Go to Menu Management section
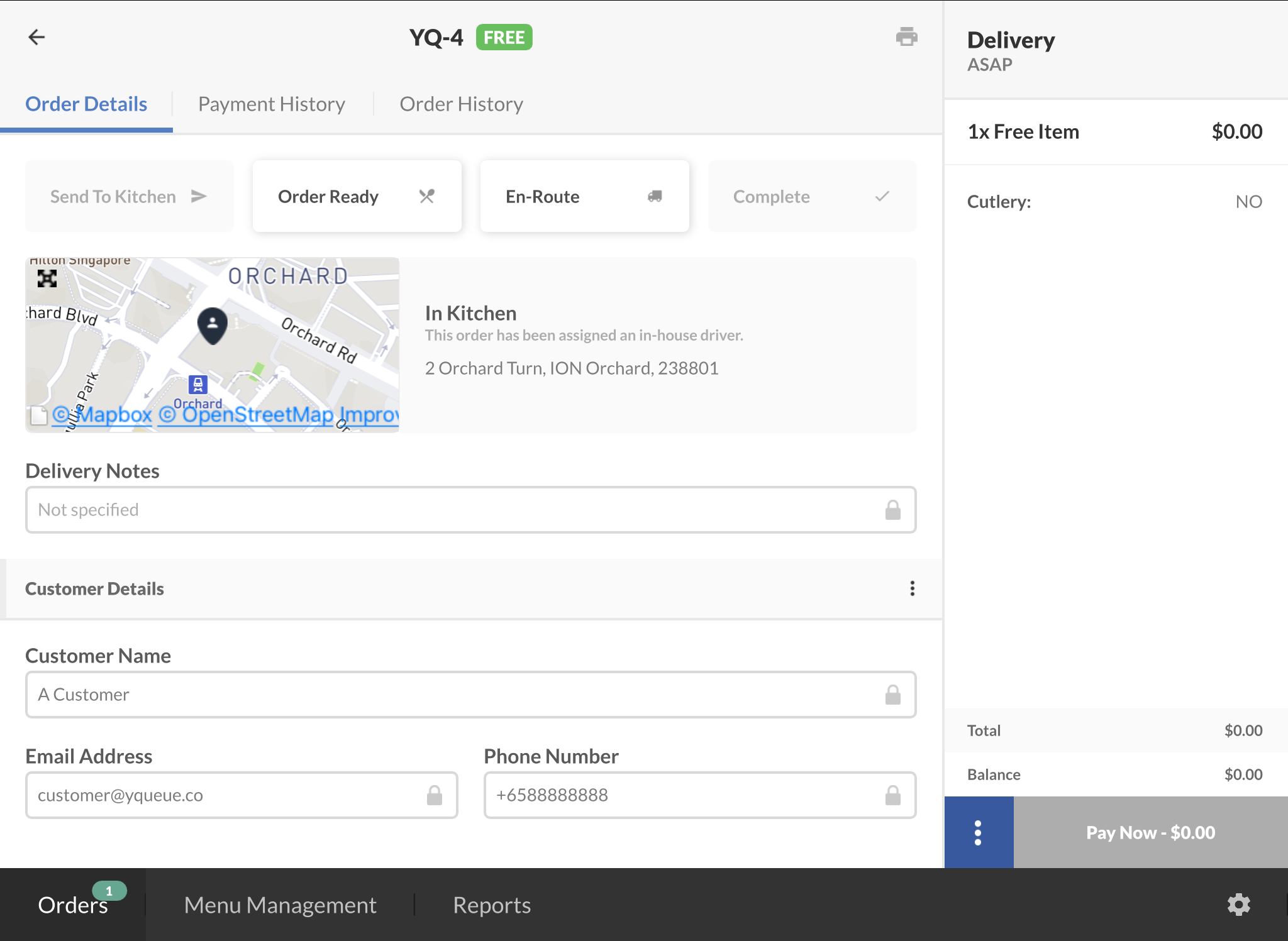The width and height of the screenshot is (1288, 941). click(280, 905)
